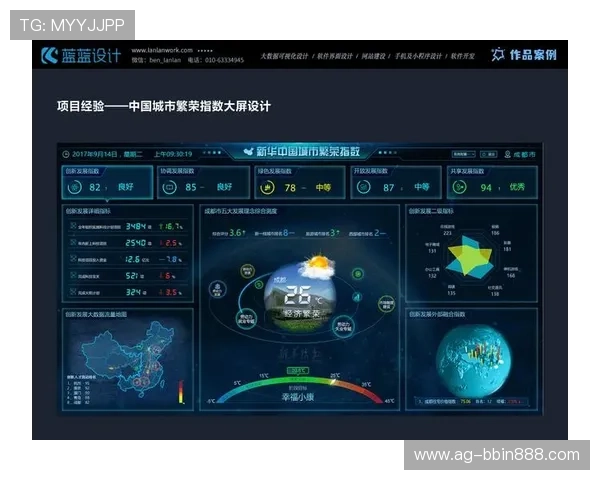Screen dimensions: 600x480
Task: Click the China data flow map
Action: coord(128,360)
